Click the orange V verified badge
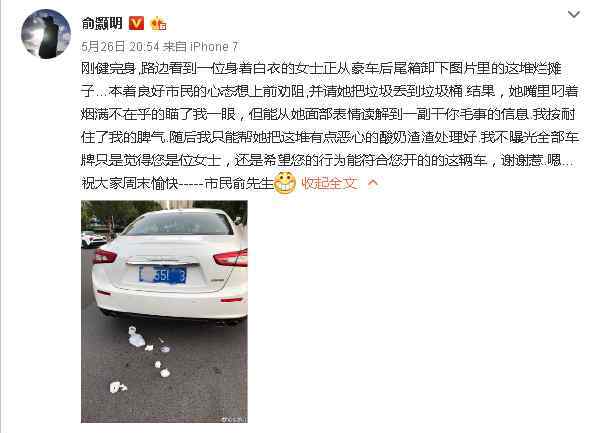Screen dimensions: 600x433 click(136, 23)
